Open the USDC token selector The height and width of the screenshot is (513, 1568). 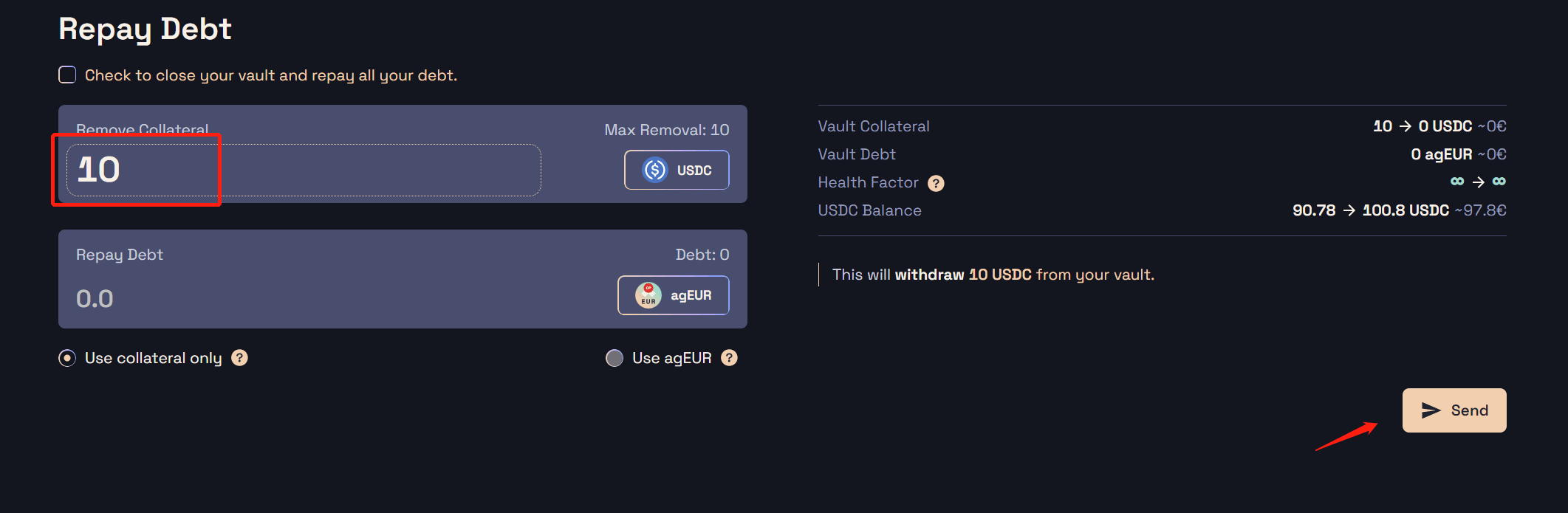coord(677,170)
